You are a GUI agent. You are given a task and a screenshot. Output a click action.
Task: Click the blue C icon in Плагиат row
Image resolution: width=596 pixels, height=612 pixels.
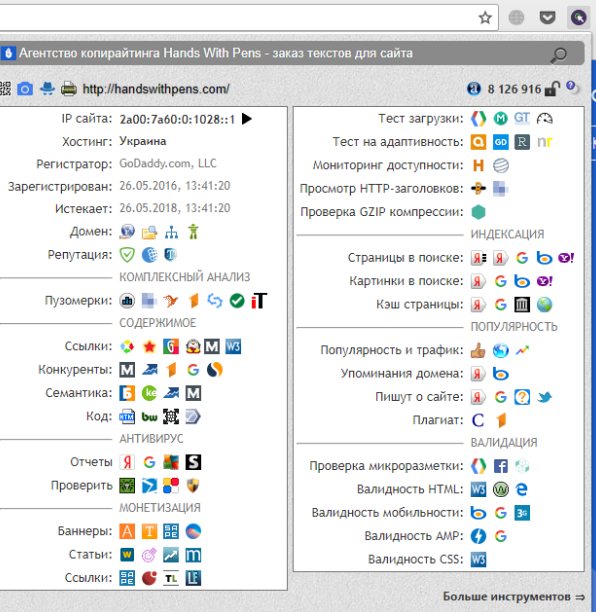(x=478, y=420)
